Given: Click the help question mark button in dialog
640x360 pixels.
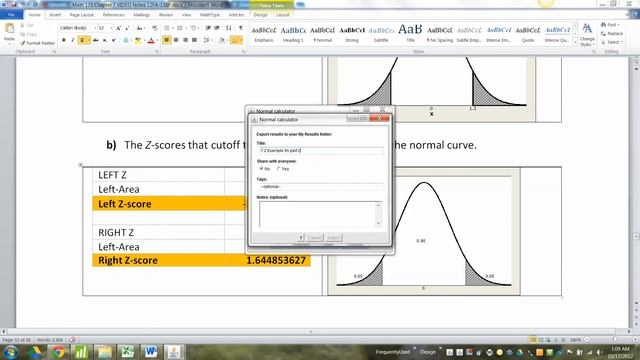Looking at the screenshot, I should point(301,238).
